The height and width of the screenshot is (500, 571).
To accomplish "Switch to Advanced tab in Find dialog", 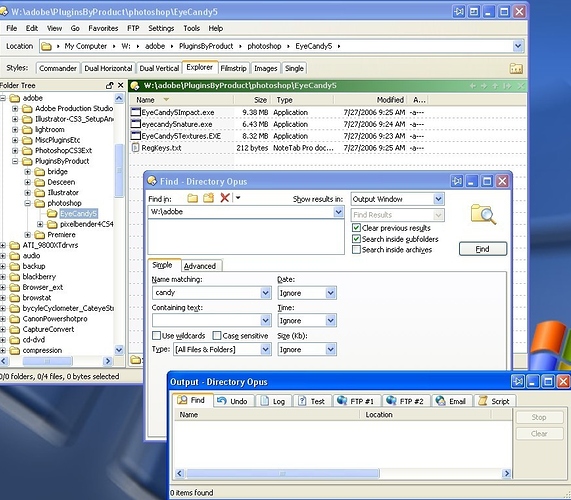I will coord(200,266).
